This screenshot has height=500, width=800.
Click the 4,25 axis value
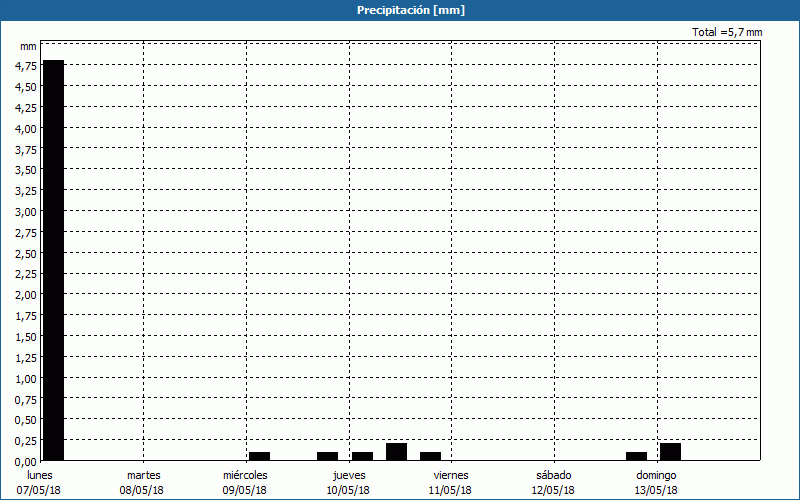click(x=26, y=108)
